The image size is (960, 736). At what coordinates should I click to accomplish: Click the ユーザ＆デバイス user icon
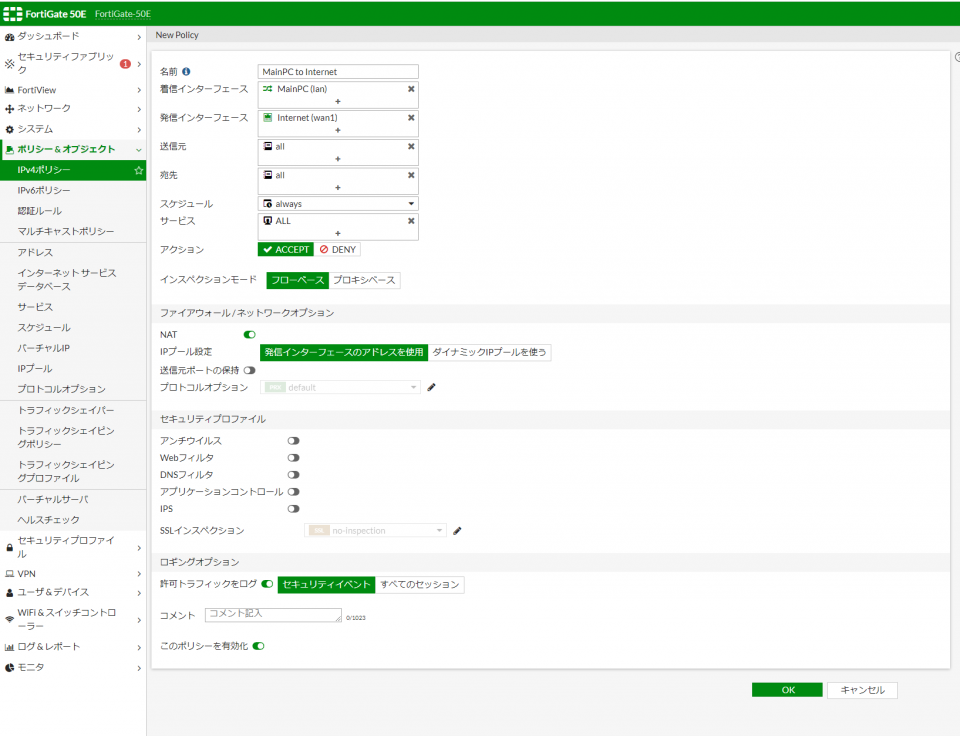[9, 593]
